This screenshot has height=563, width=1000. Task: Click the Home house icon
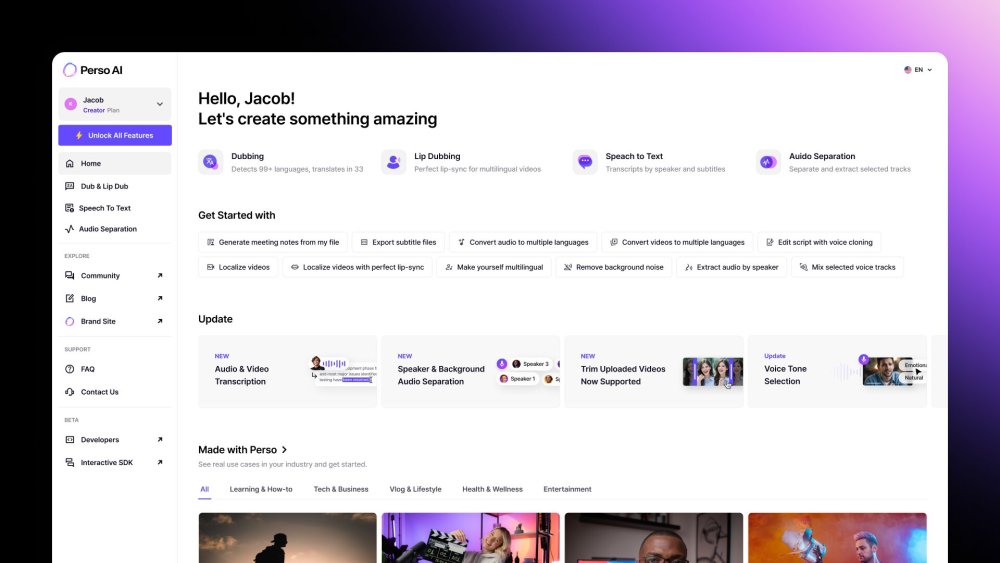pyautogui.click(x=70, y=163)
